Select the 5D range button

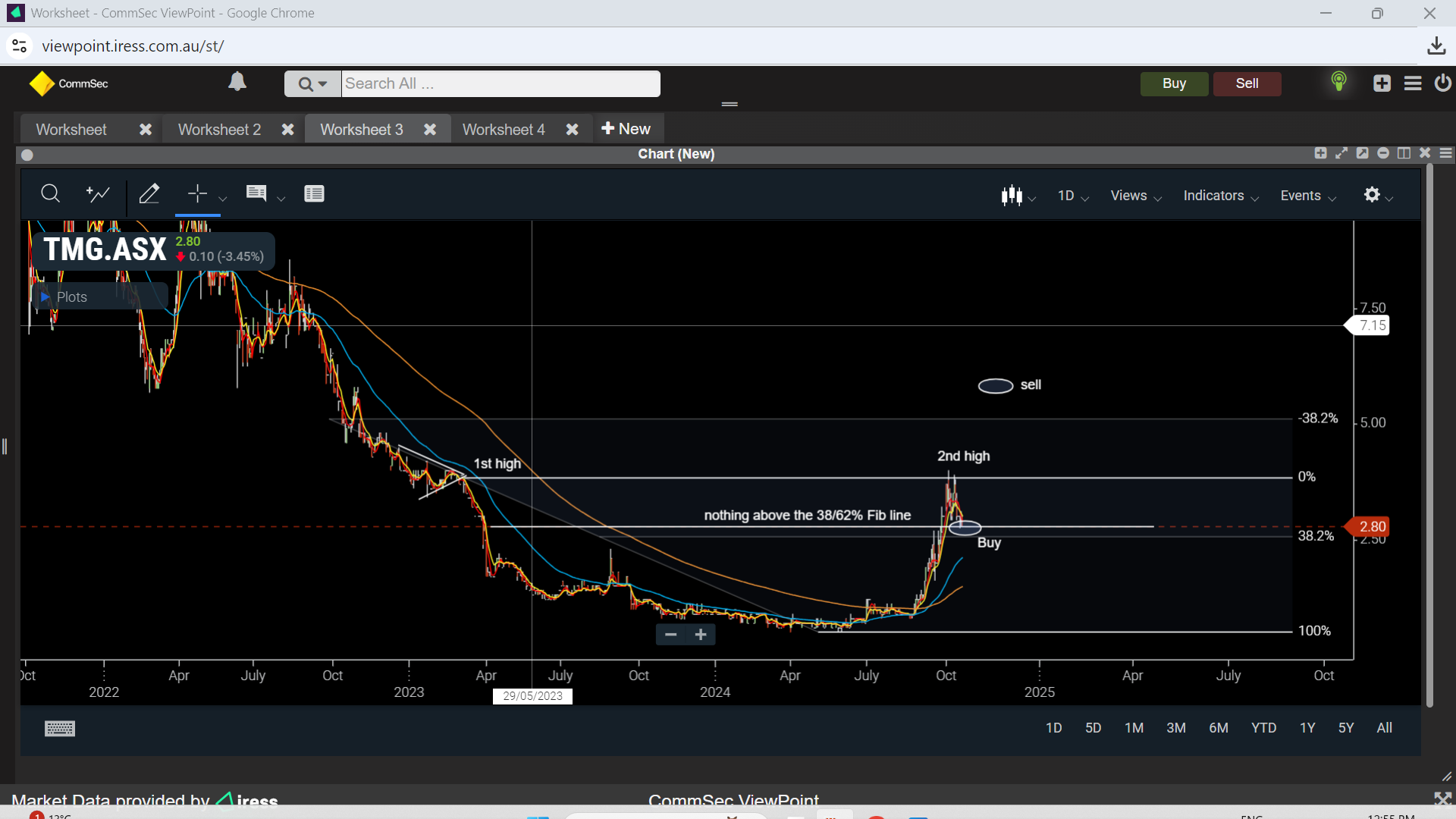click(x=1093, y=728)
